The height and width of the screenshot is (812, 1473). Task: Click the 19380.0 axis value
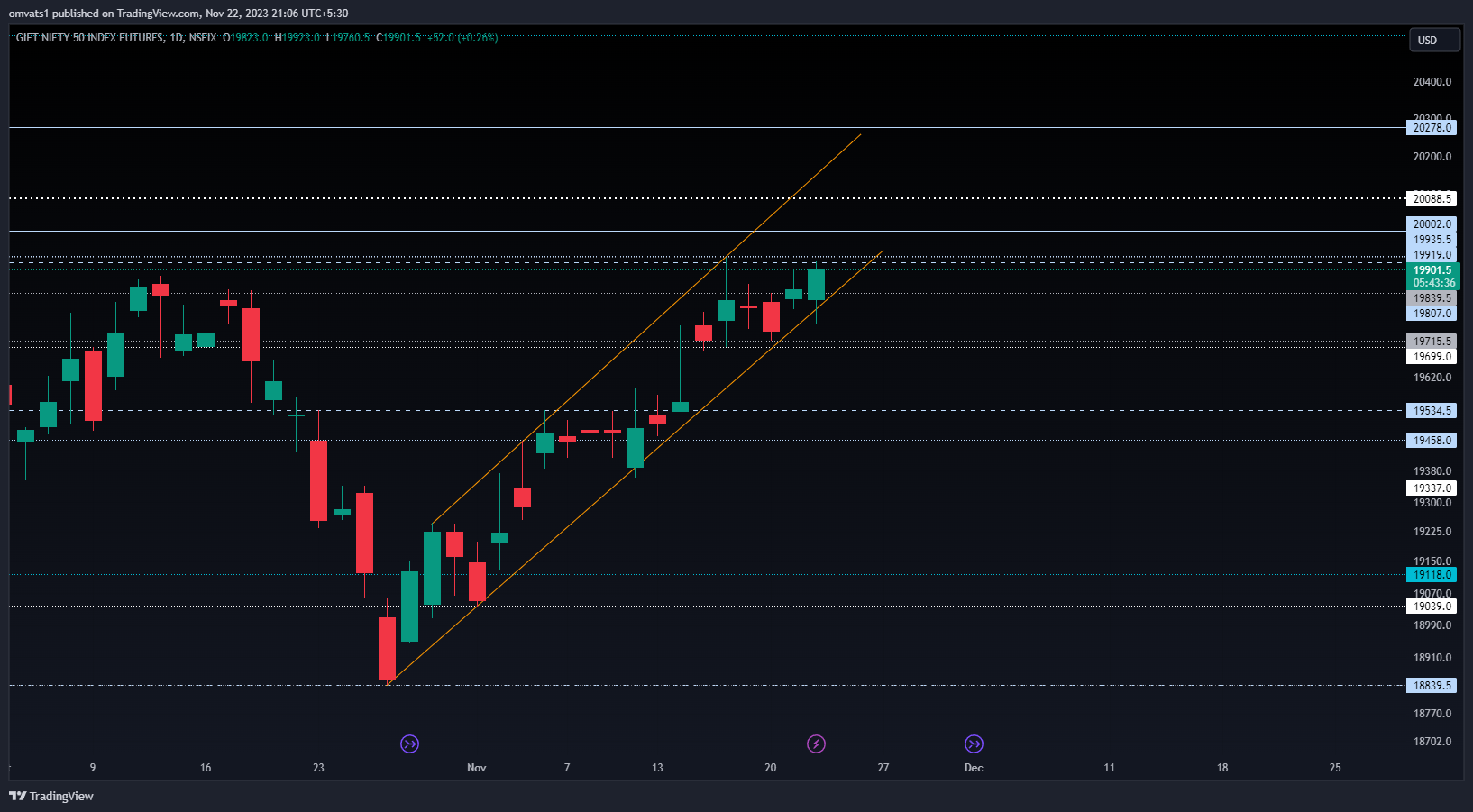(x=1432, y=471)
